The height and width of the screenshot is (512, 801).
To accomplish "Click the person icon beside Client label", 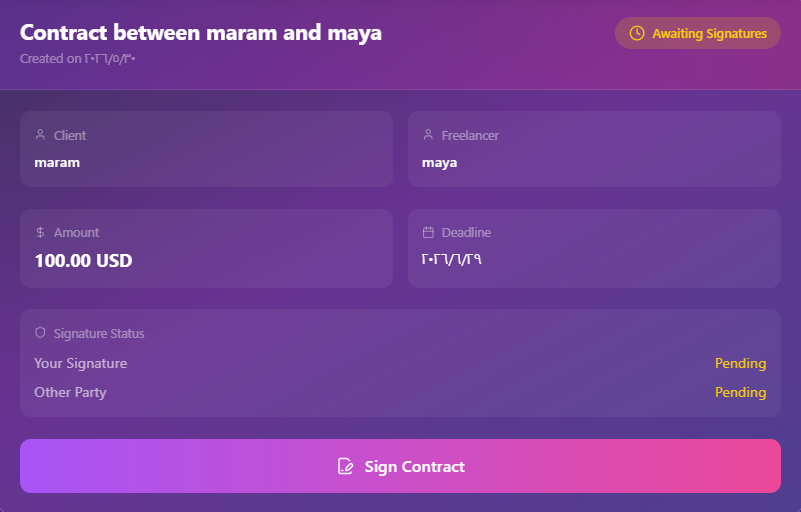I will 40,135.
